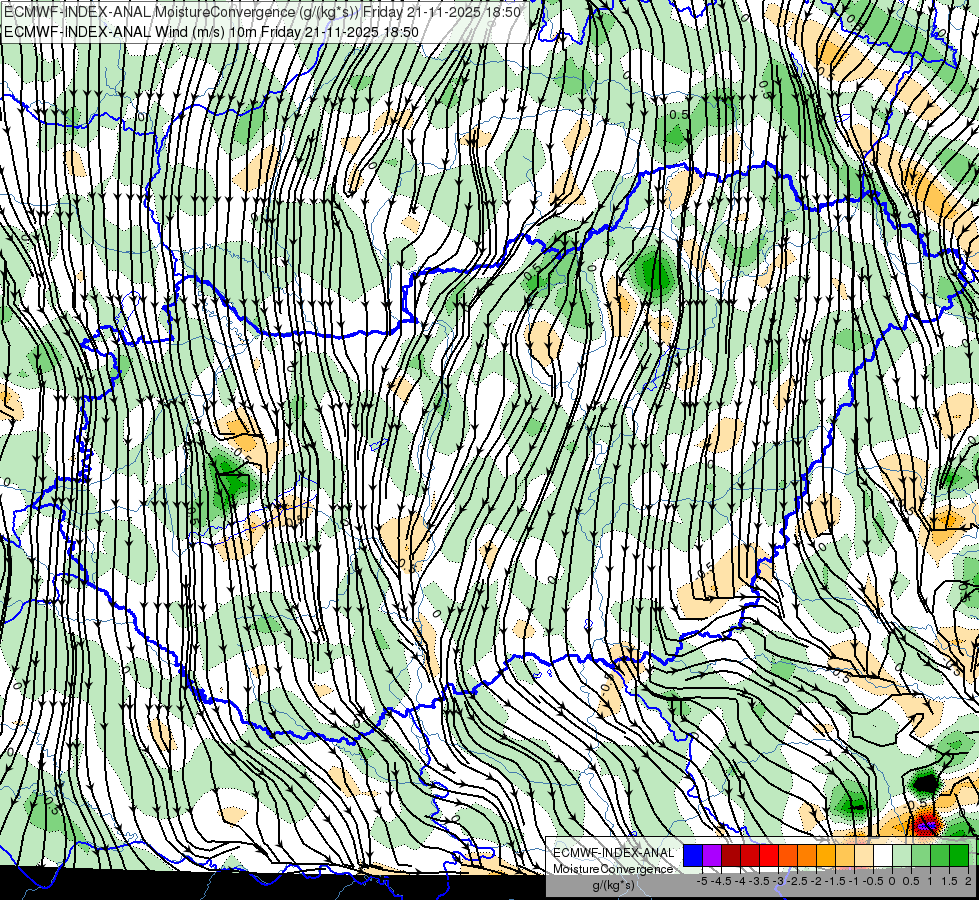Click the legend tick label '-2'
979x900 pixels.
[x=817, y=881]
